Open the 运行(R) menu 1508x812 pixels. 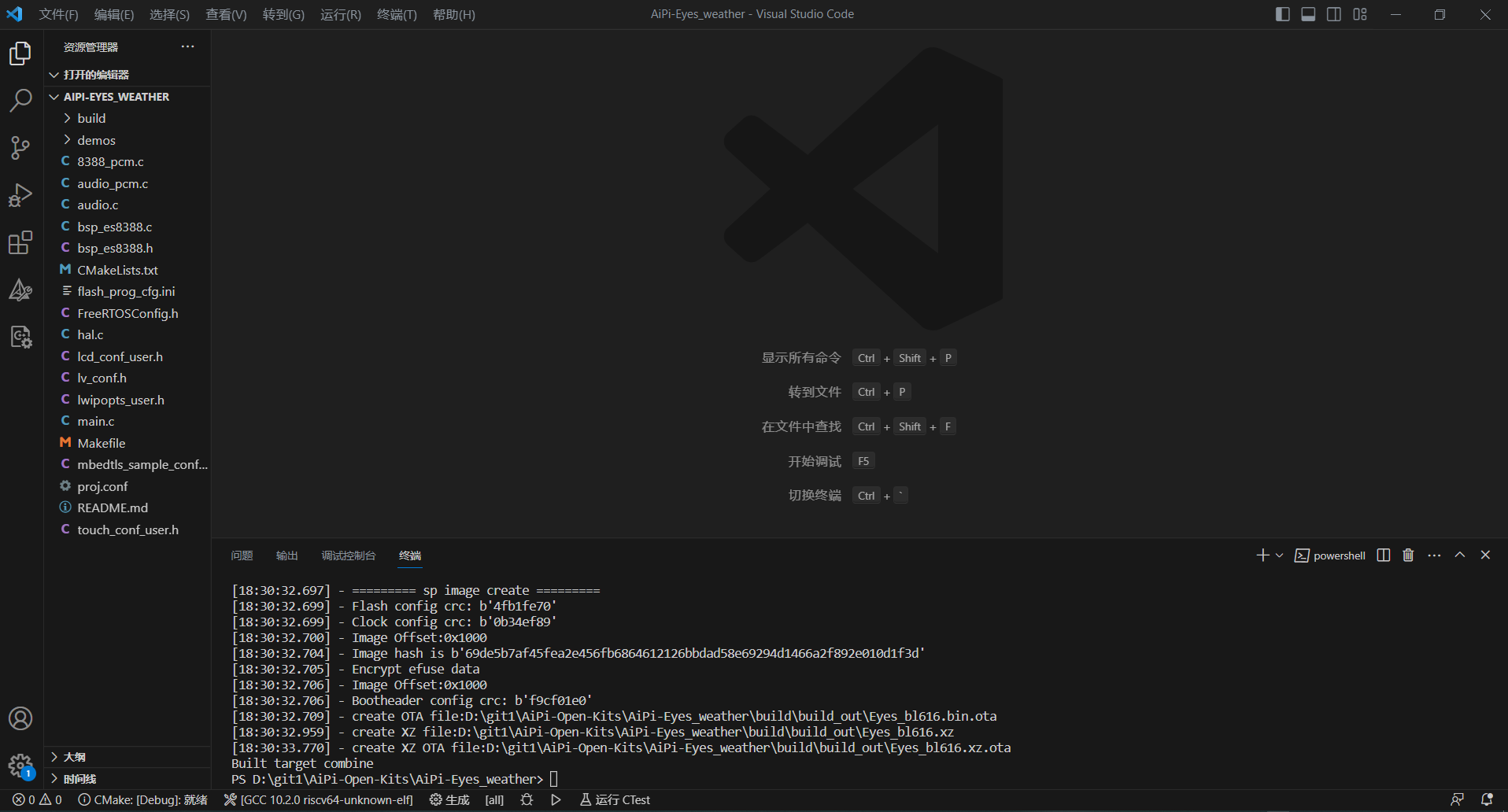coord(341,14)
